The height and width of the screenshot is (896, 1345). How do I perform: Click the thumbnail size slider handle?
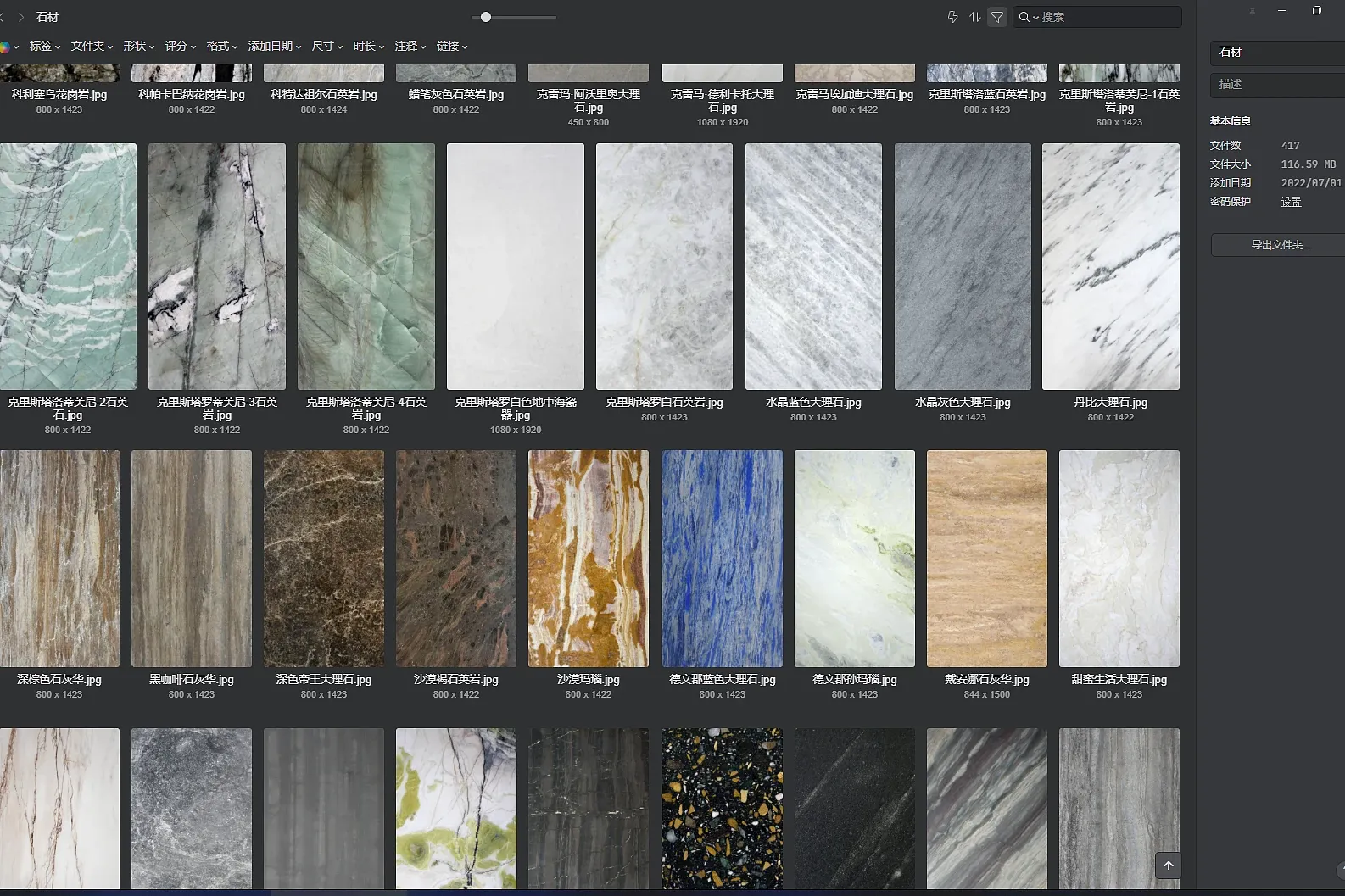pos(486,17)
